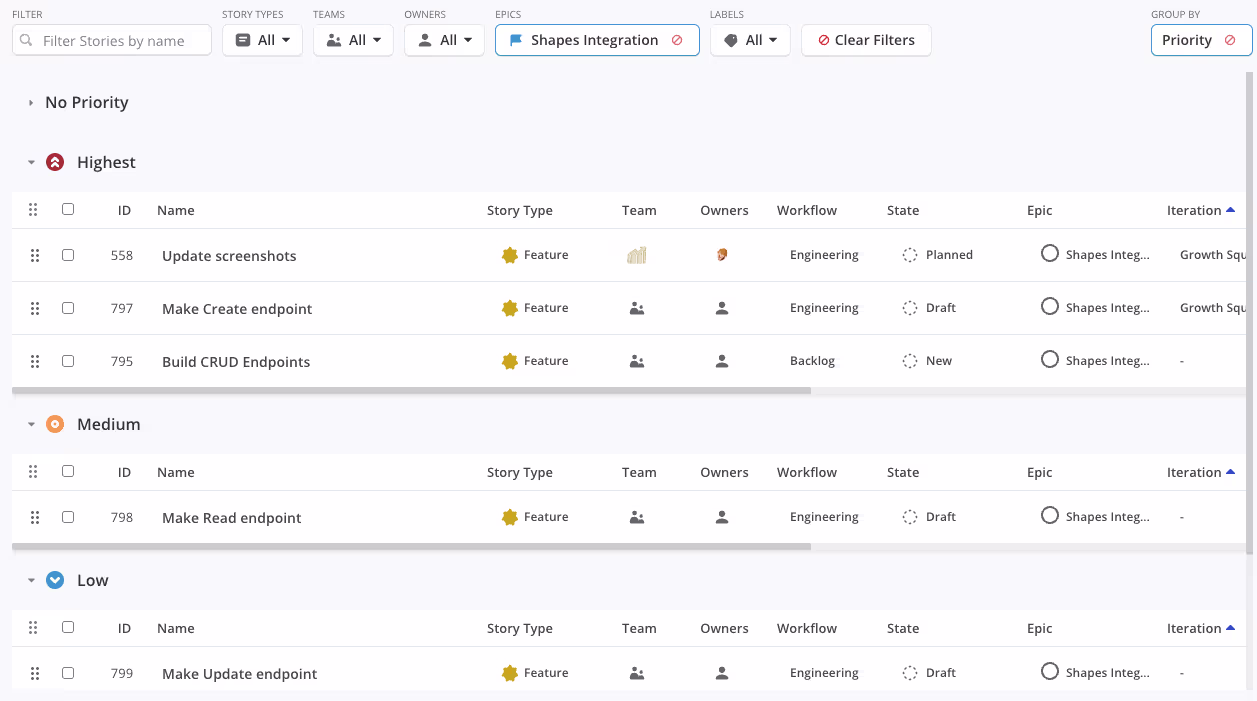Open the Update screenshots story

click(229, 256)
